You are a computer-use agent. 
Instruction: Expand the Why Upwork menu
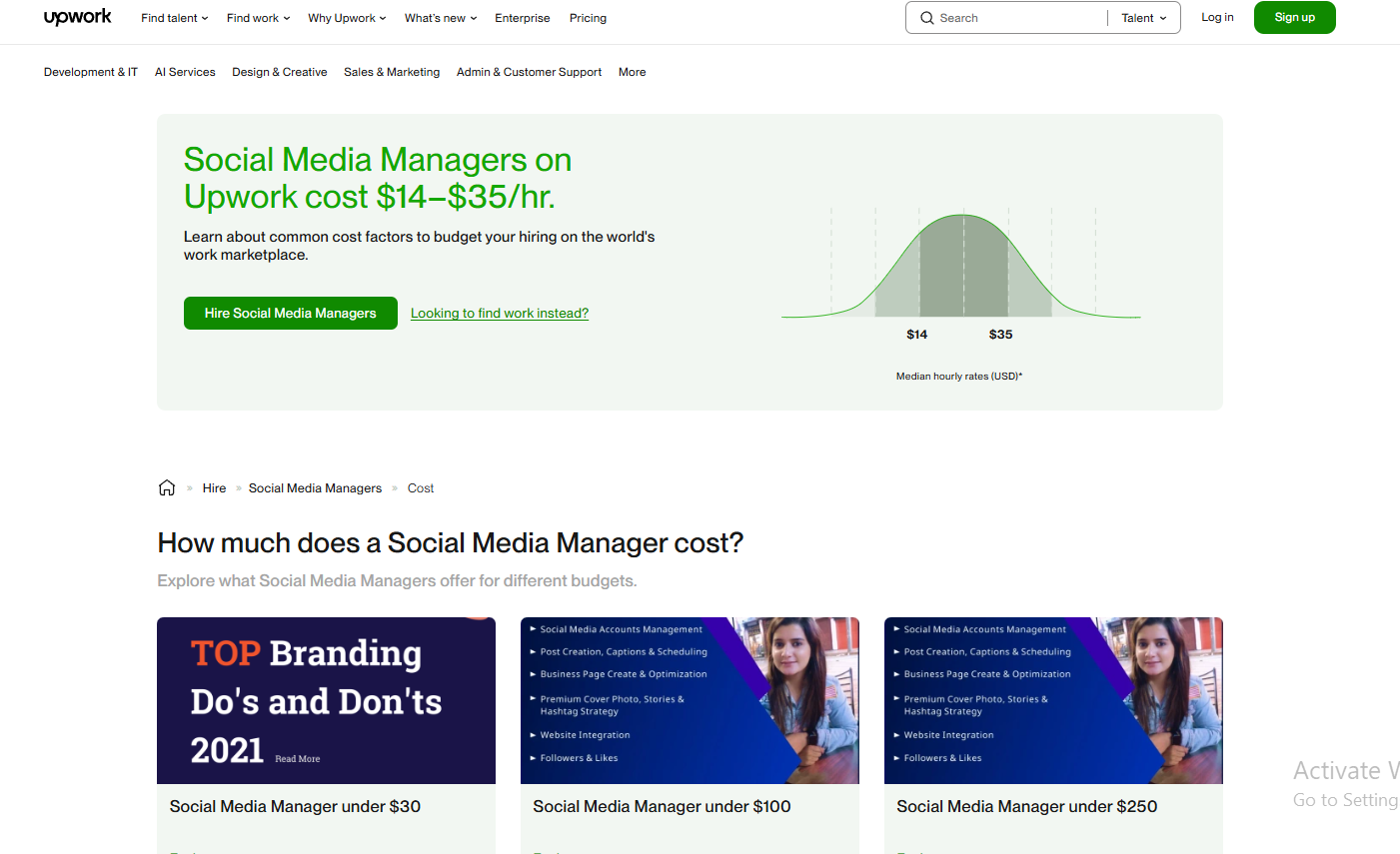347,18
